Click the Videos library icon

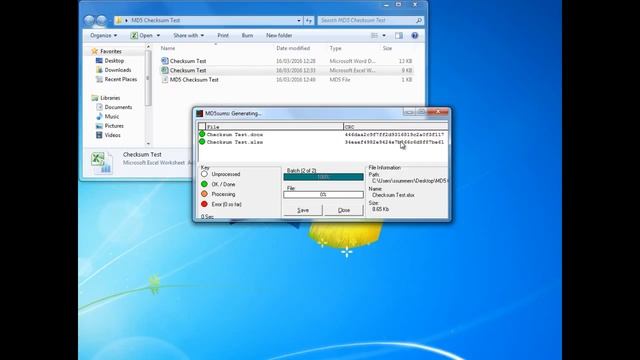pos(99,135)
